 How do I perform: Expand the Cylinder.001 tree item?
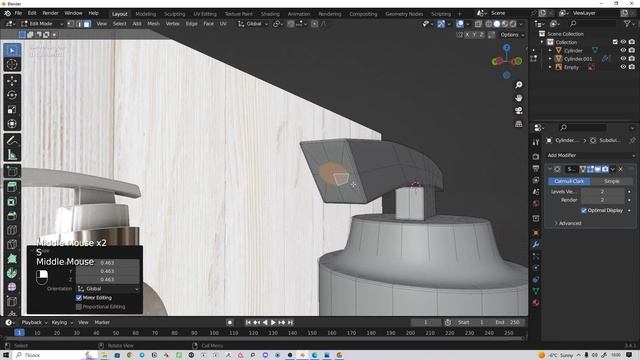click(550, 59)
